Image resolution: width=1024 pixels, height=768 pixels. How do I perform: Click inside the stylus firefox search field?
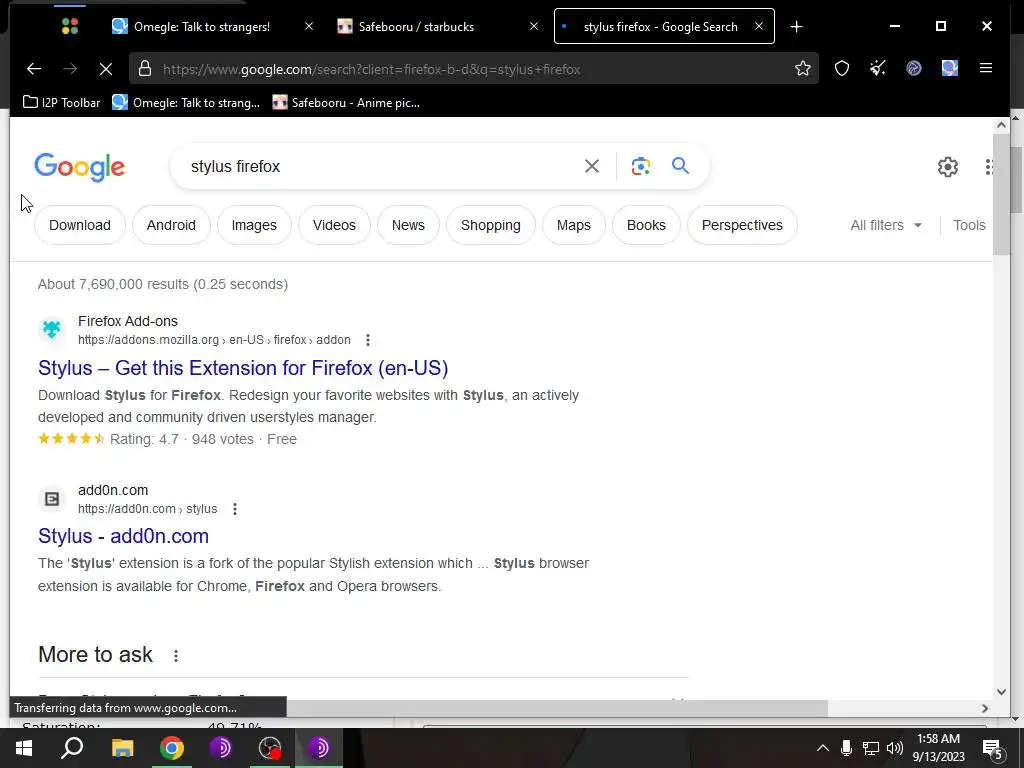(x=379, y=167)
